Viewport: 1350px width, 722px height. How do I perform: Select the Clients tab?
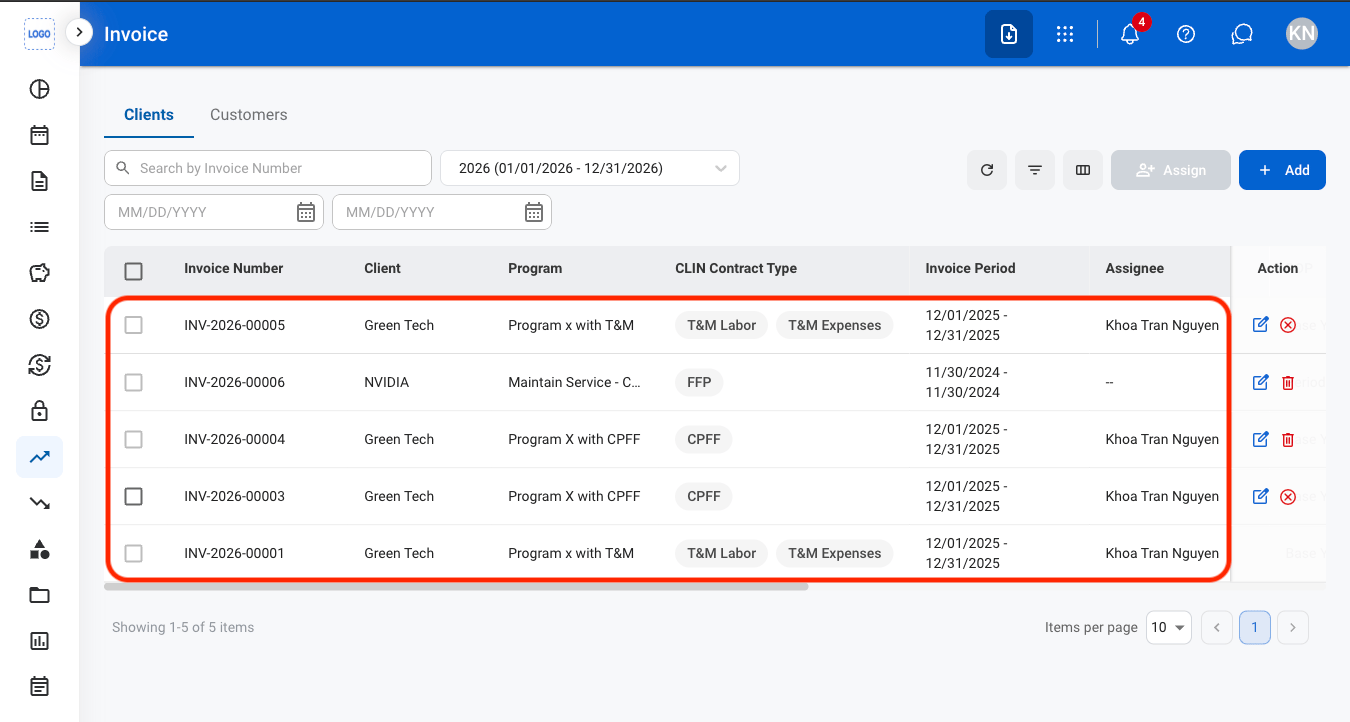click(149, 115)
